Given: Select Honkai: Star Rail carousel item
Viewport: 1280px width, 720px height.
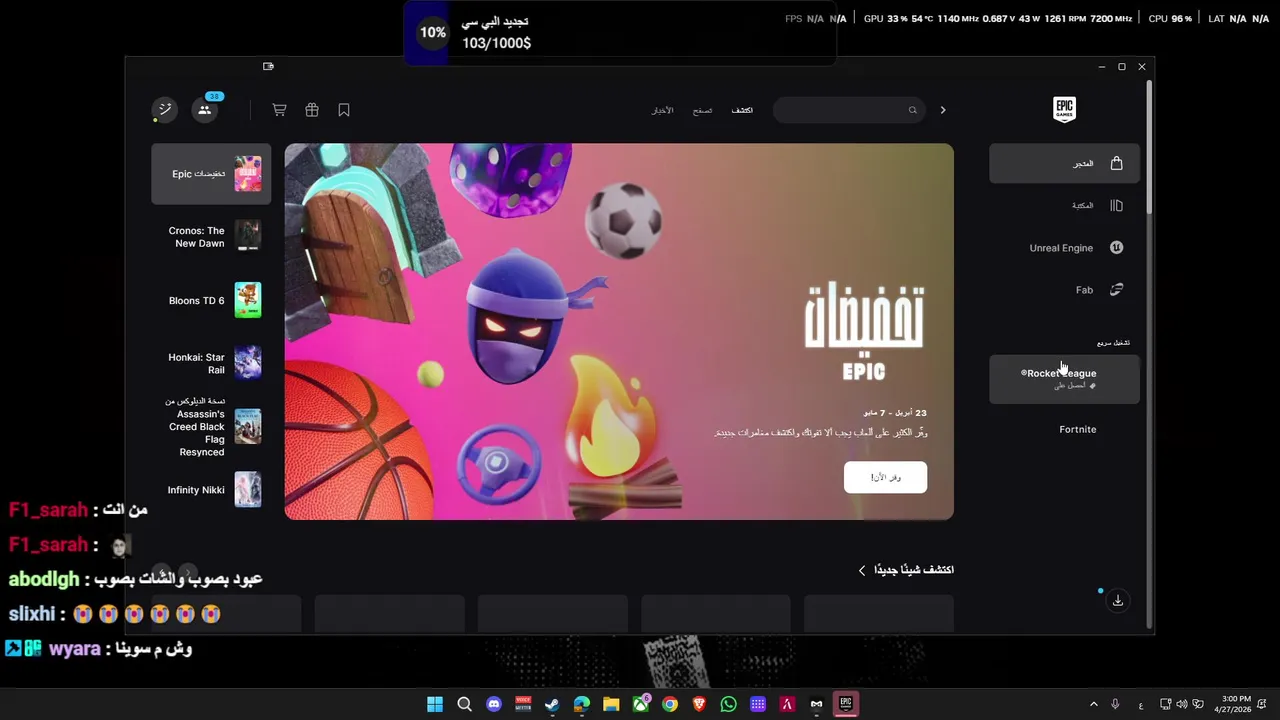Looking at the screenshot, I should point(211,363).
